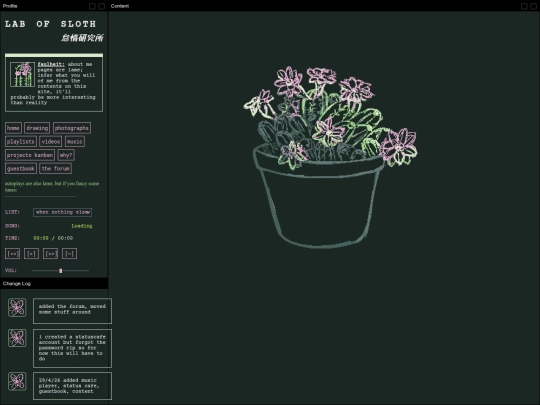540x405 pixels.
Task: Open the forum link
Action: click(55, 168)
